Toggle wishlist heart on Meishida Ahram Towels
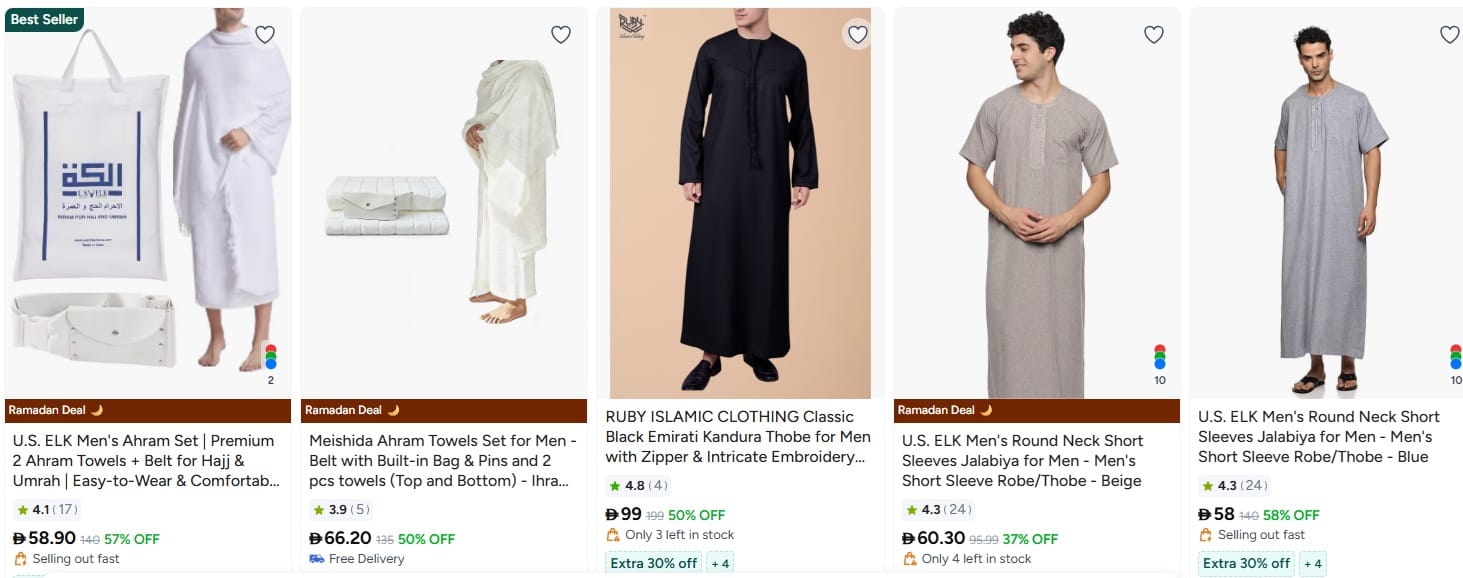 [561, 35]
